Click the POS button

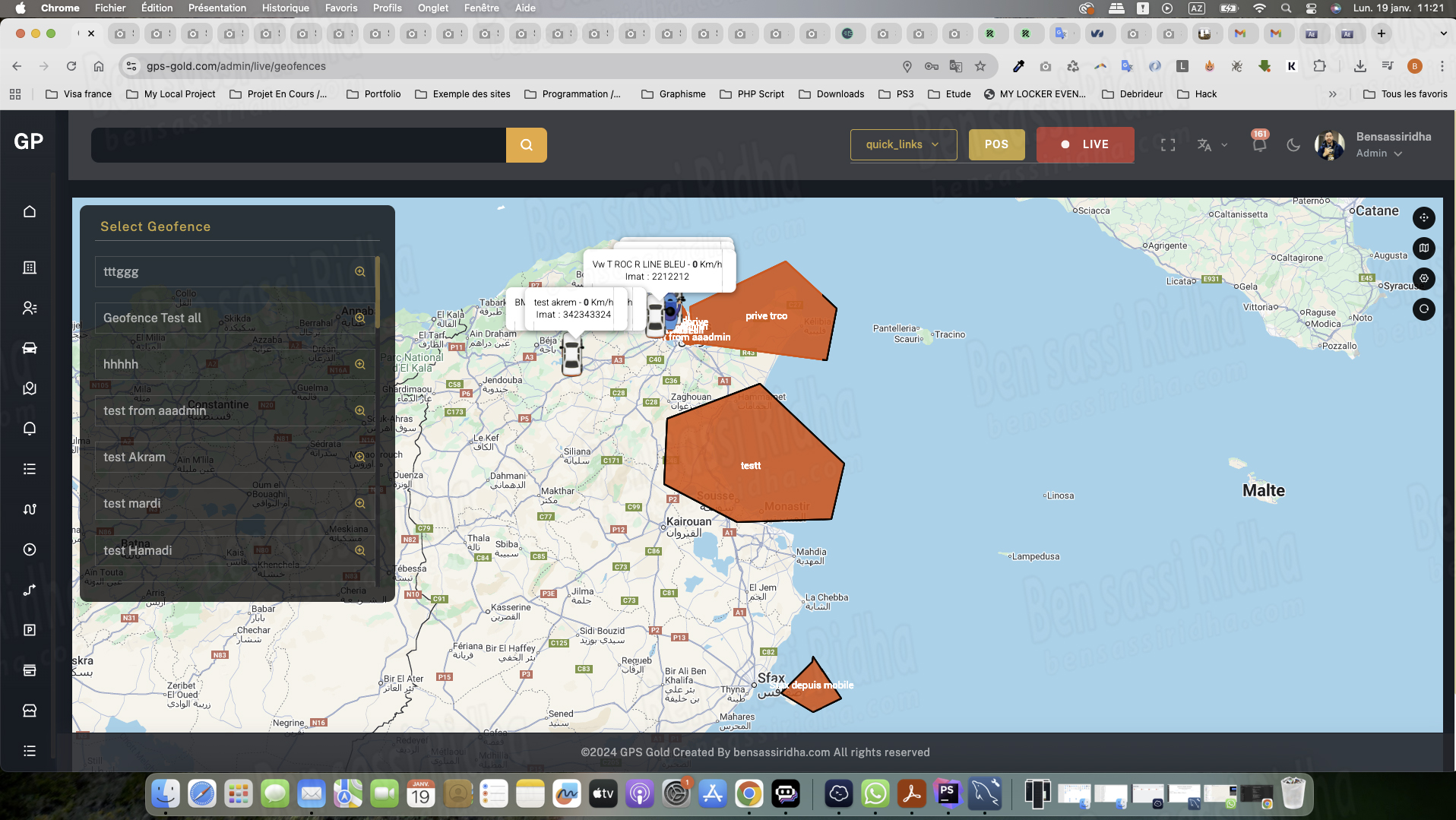996,144
